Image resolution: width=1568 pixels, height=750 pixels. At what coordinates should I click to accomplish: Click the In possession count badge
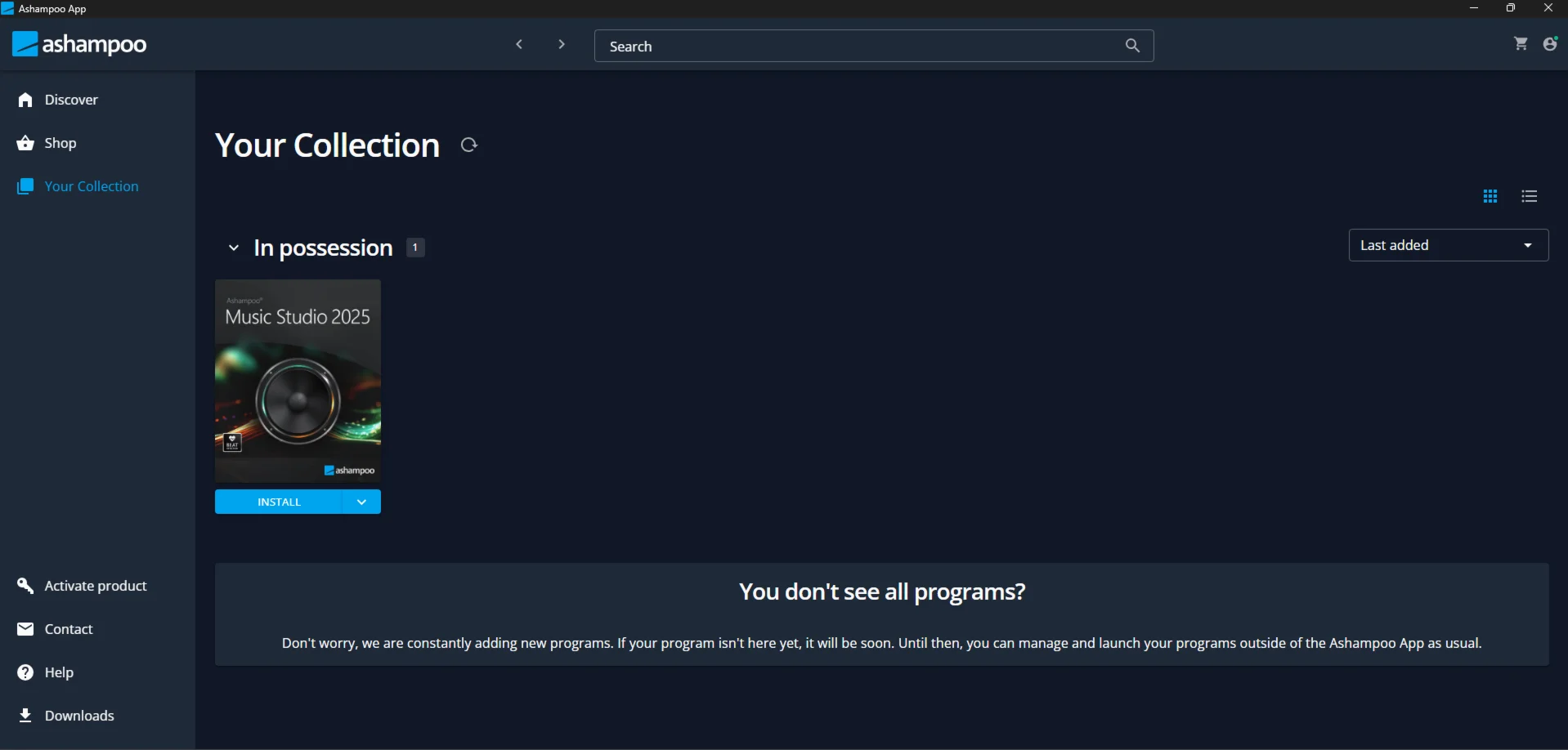(415, 248)
